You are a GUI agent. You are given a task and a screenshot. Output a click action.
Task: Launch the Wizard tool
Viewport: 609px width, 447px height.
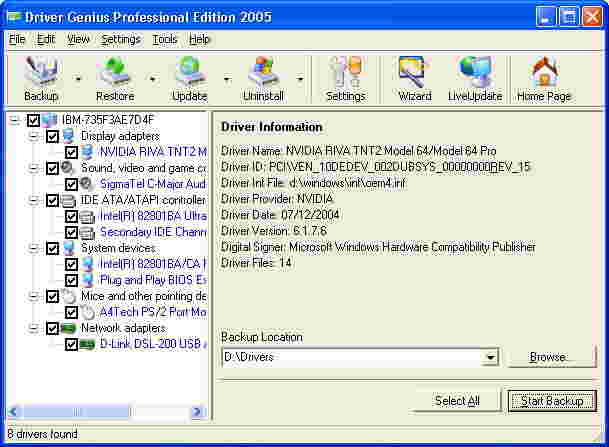(414, 80)
